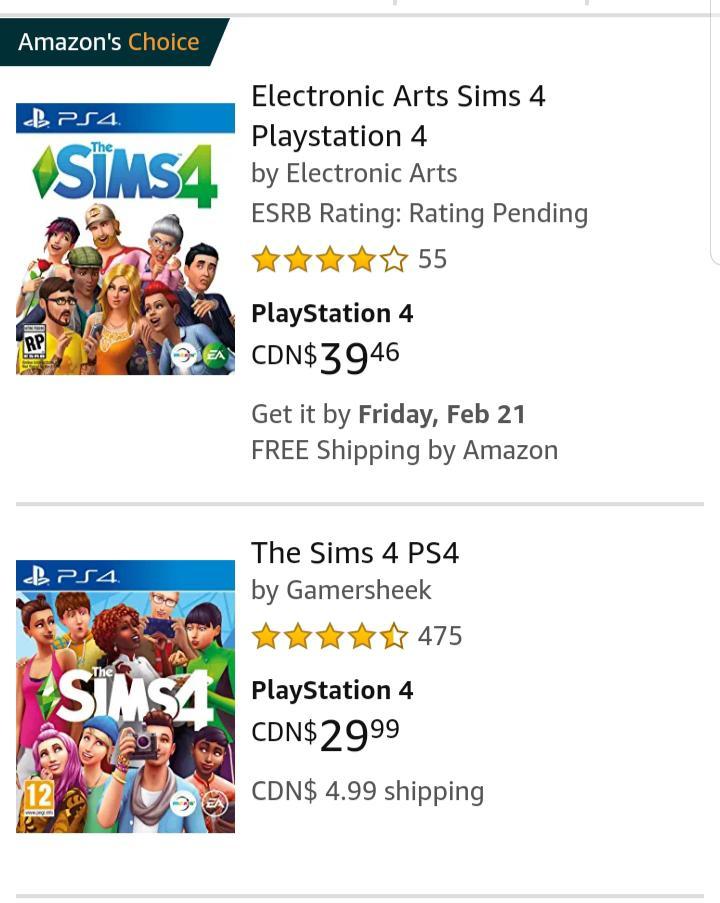Tap 'PlayStation 4' label above CDN$29.99
This screenshot has height=903, width=720.
click(332, 690)
